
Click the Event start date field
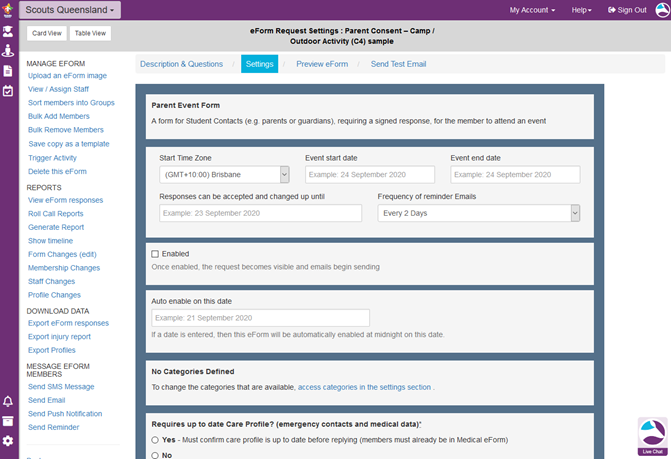370,175
